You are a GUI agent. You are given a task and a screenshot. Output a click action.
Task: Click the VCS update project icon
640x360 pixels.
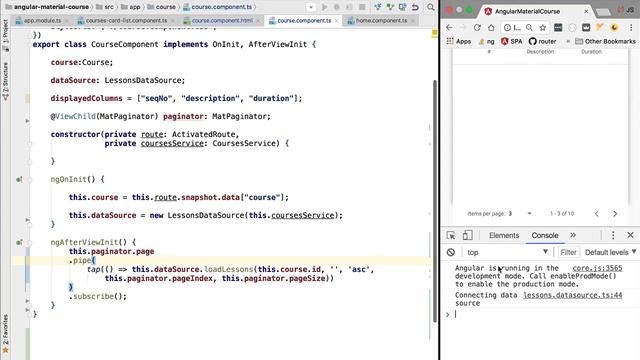pos(378,7)
